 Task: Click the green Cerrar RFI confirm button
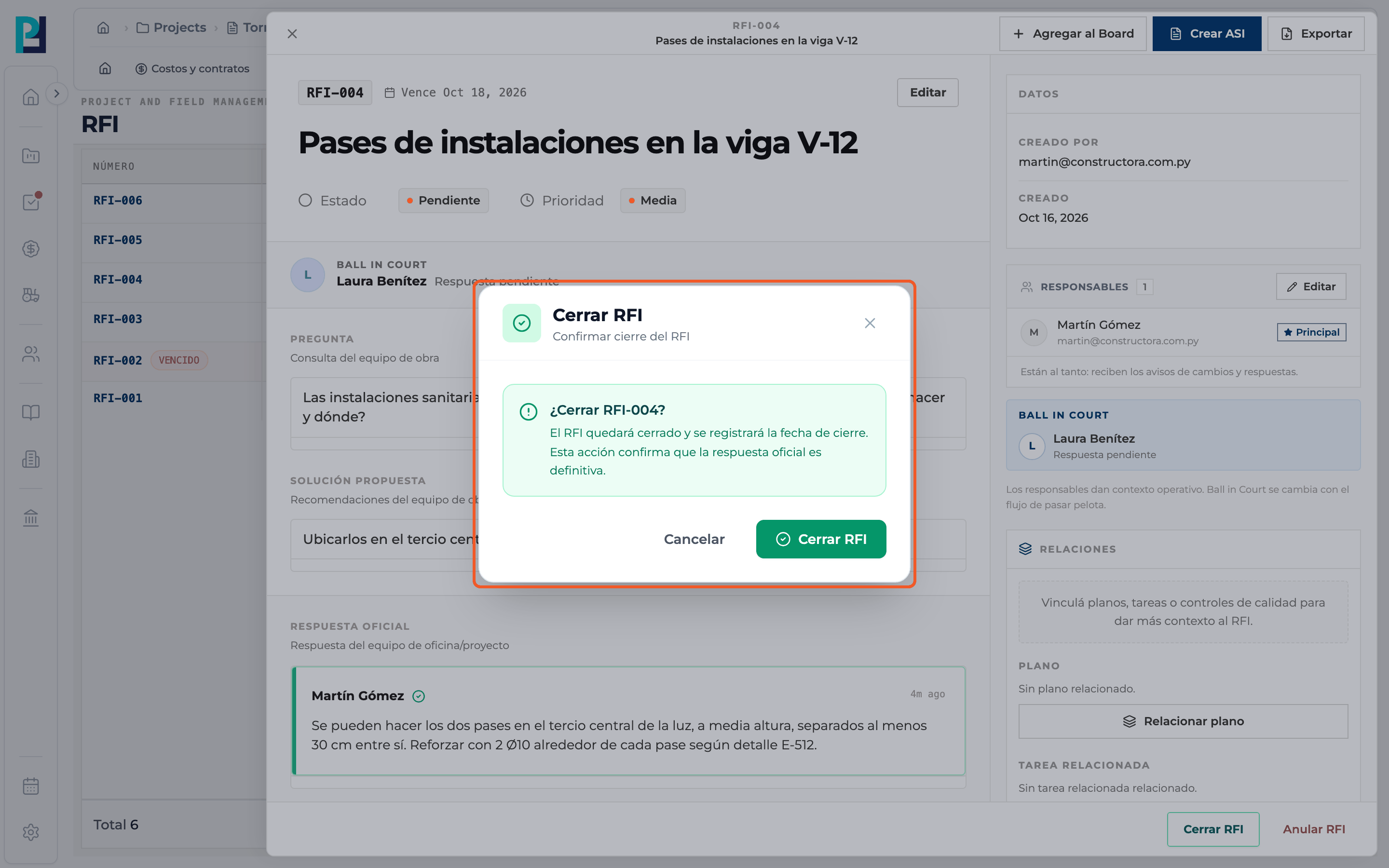821,539
